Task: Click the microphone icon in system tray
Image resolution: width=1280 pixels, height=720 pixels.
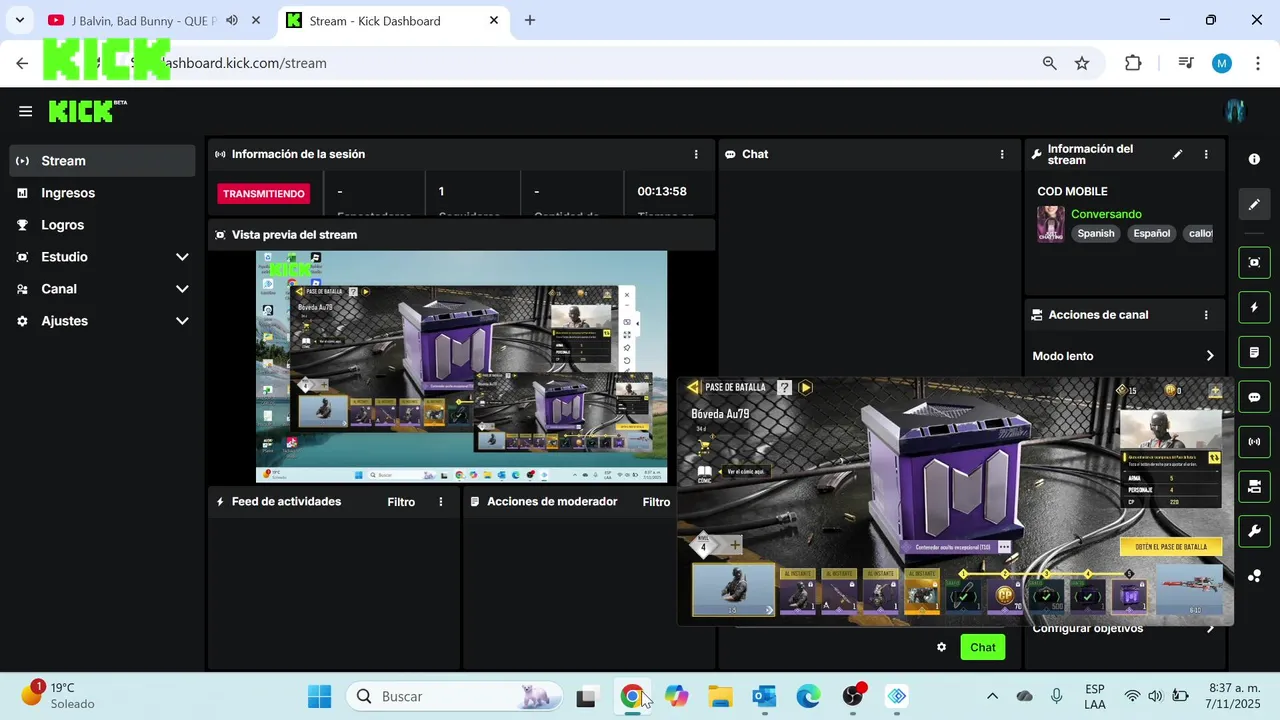Action: (x=1056, y=696)
